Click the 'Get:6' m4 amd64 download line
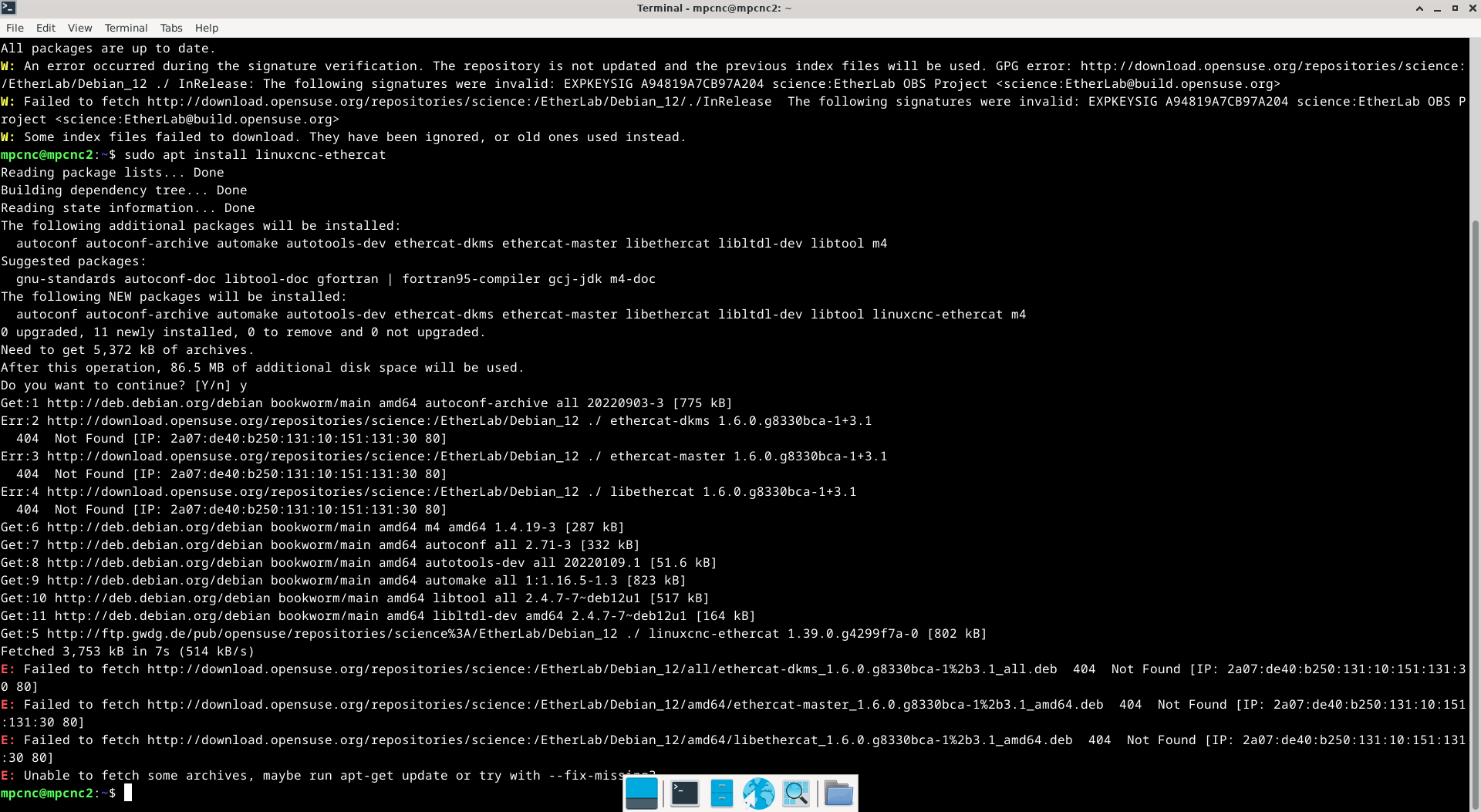Screen dimensions: 1481x812 (x=312, y=527)
